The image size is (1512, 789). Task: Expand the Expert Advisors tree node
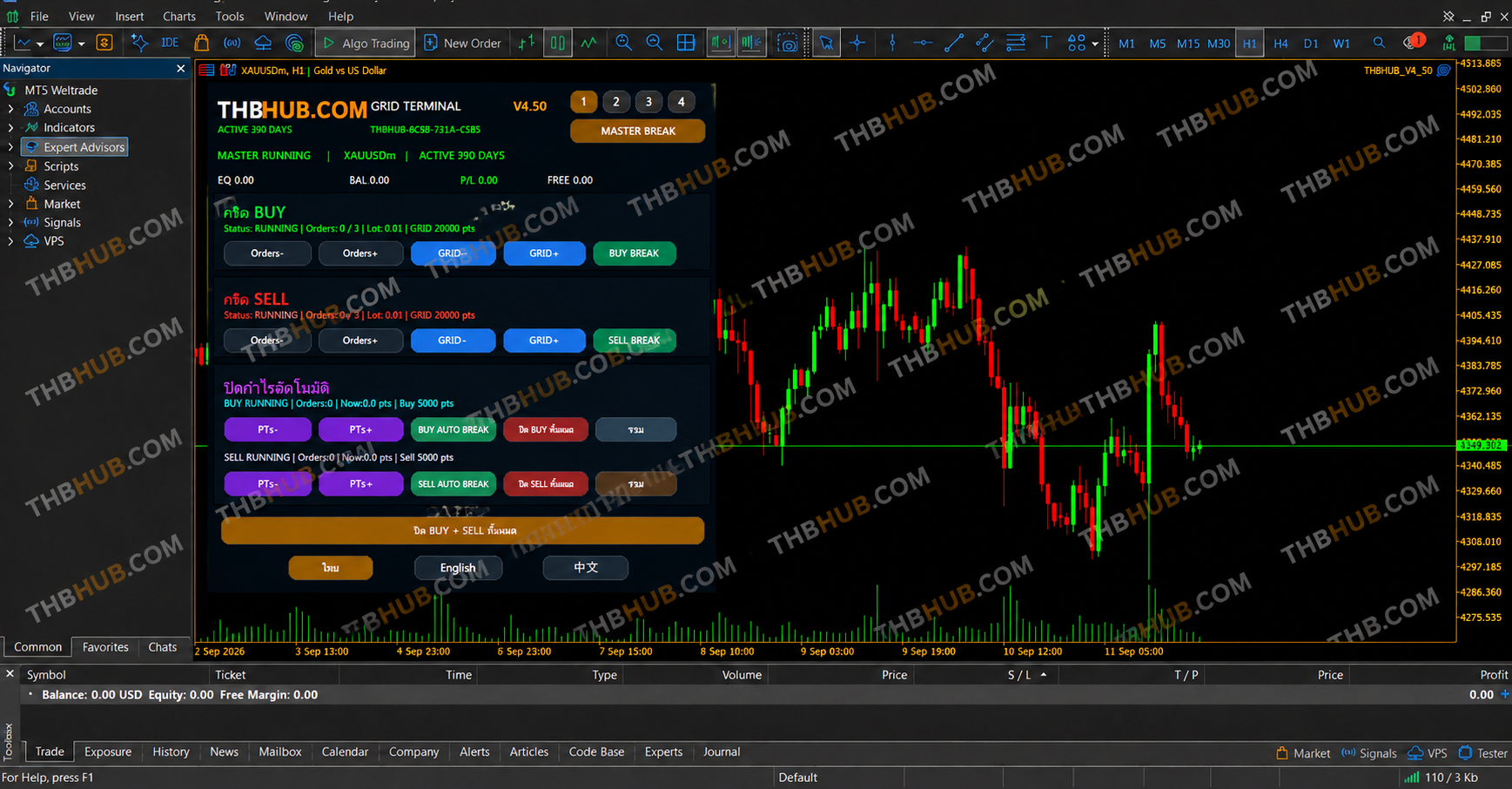click(x=10, y=147)
